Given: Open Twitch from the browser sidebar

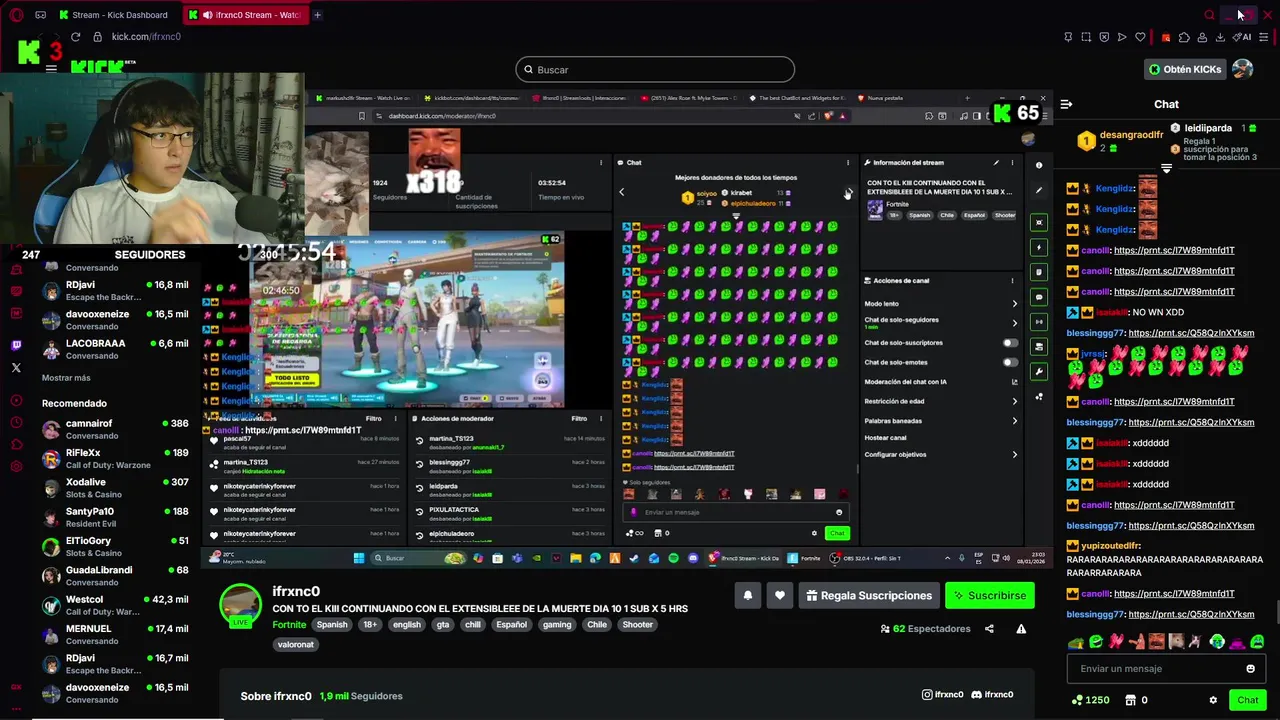Looking at the screenshot, I should click(16, 346).
